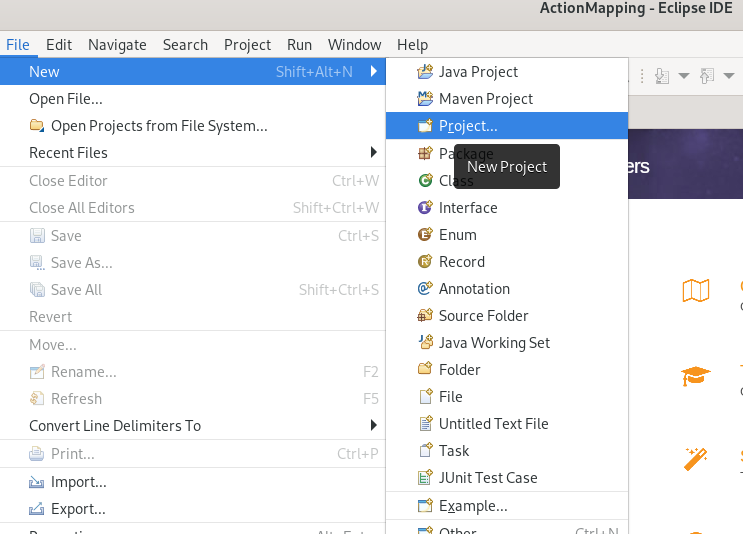Click the JUnit Test Case icon
The height and width of the screenshot is (534, 743).
click(x=425, y=477)
